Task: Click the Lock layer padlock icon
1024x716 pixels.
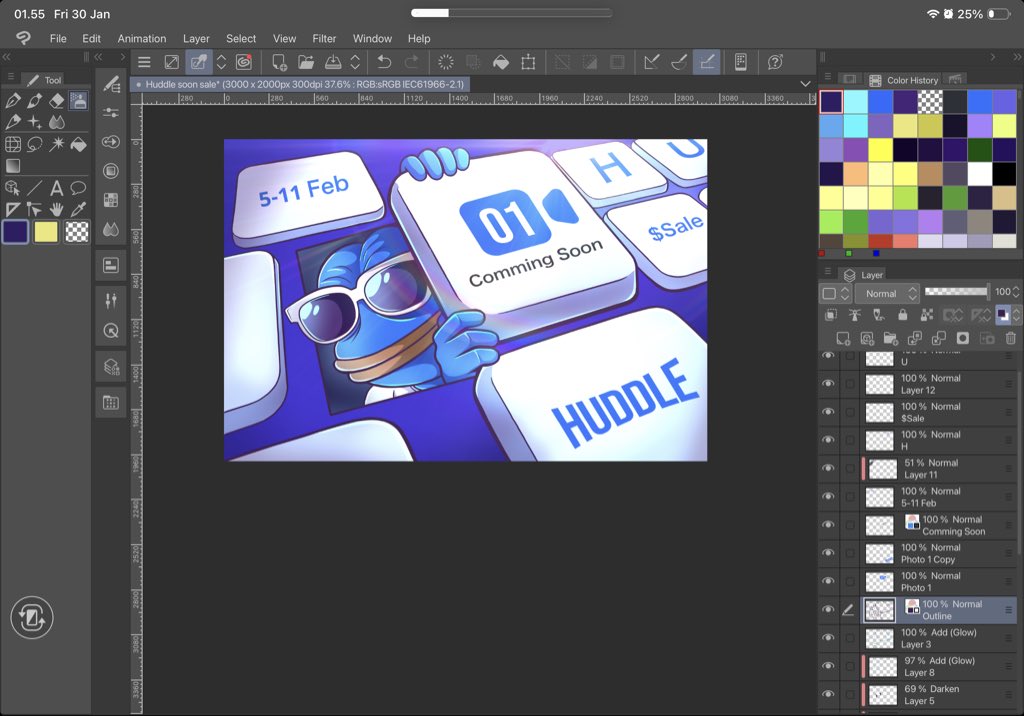Action: (903, 315)
